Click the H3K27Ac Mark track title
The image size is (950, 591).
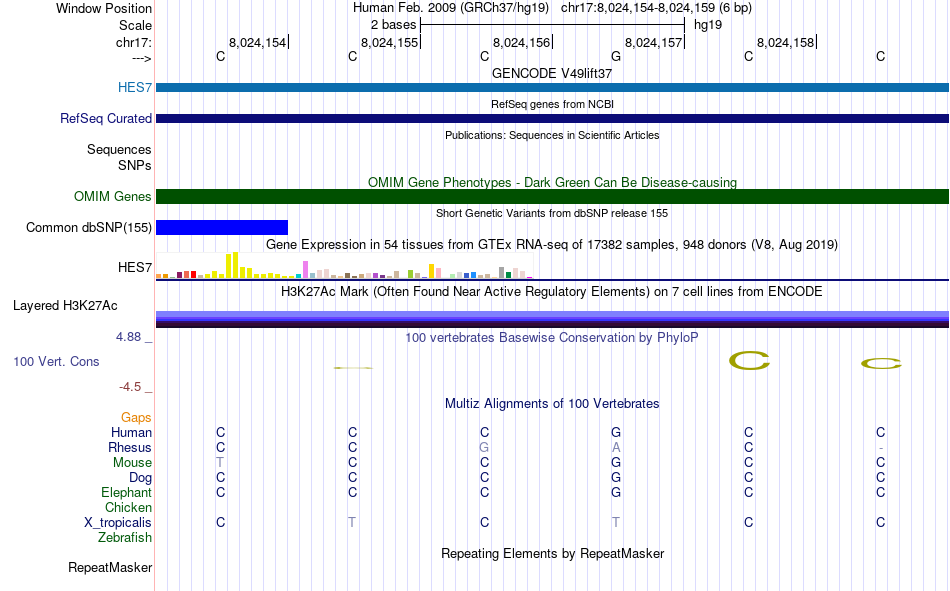(552, 292)
